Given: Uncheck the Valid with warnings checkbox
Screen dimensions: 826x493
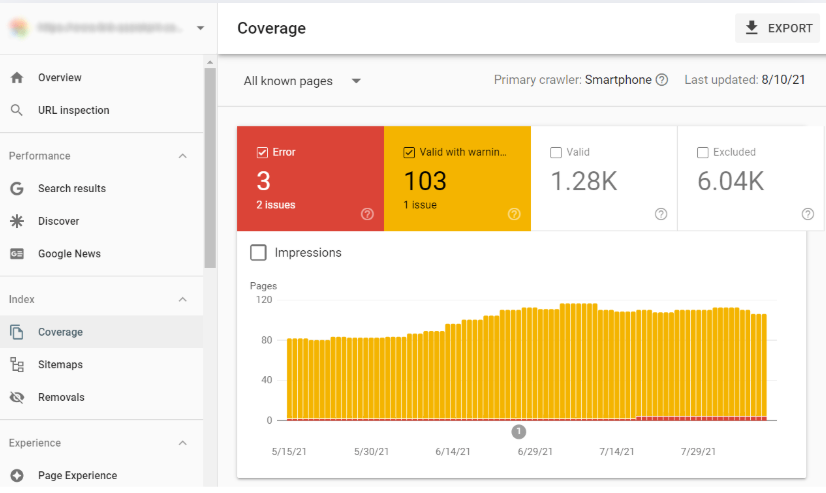Looking at the screenshot, I should tap(409, 152).
